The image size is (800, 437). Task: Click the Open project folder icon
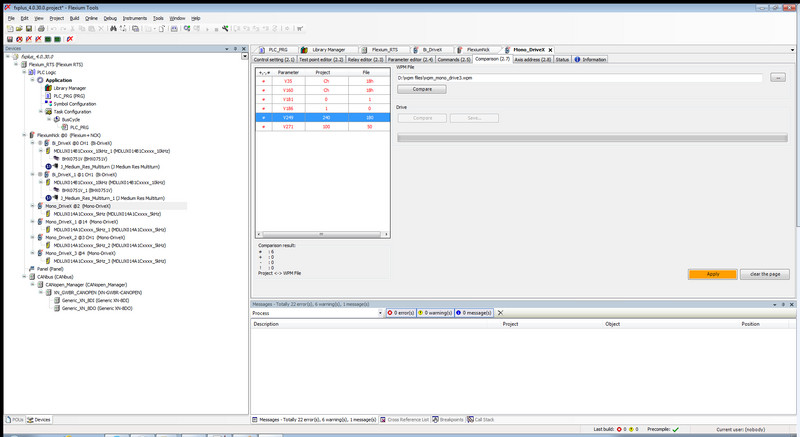(17, 28)
